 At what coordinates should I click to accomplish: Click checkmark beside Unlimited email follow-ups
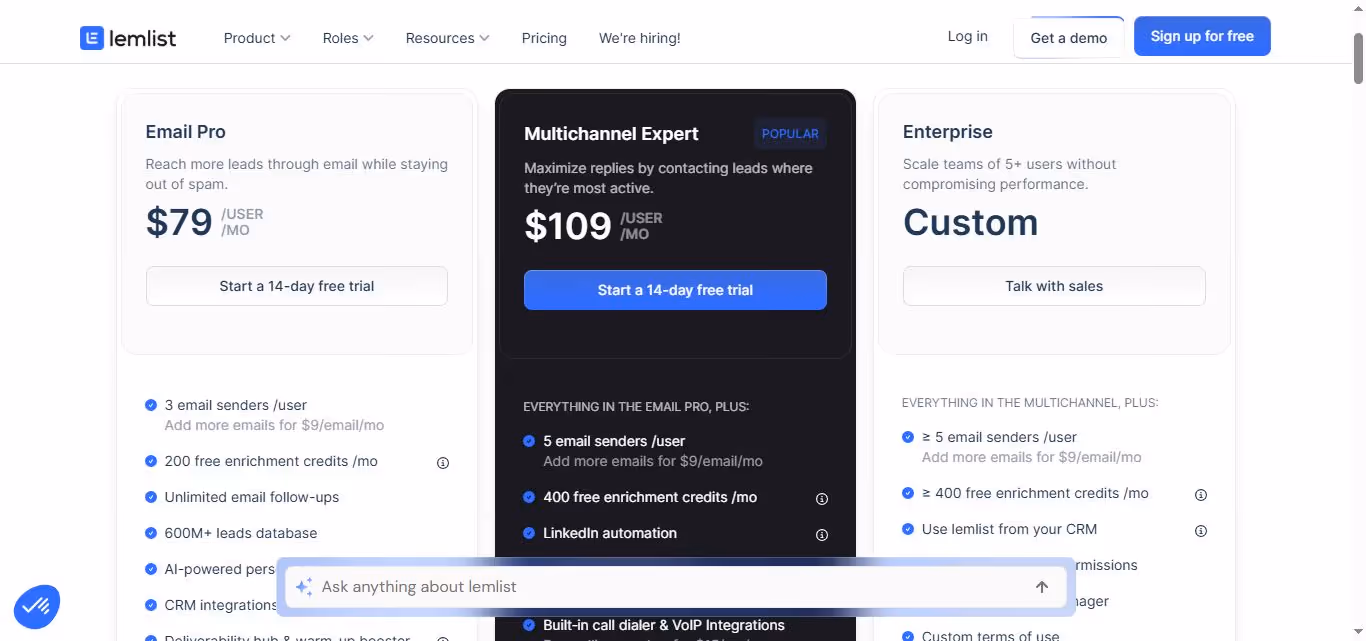[x=151, y=497]
